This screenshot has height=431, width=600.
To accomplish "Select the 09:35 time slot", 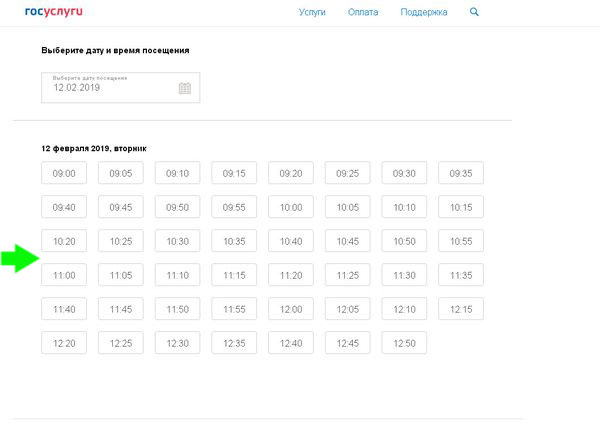I will [461, 173].
